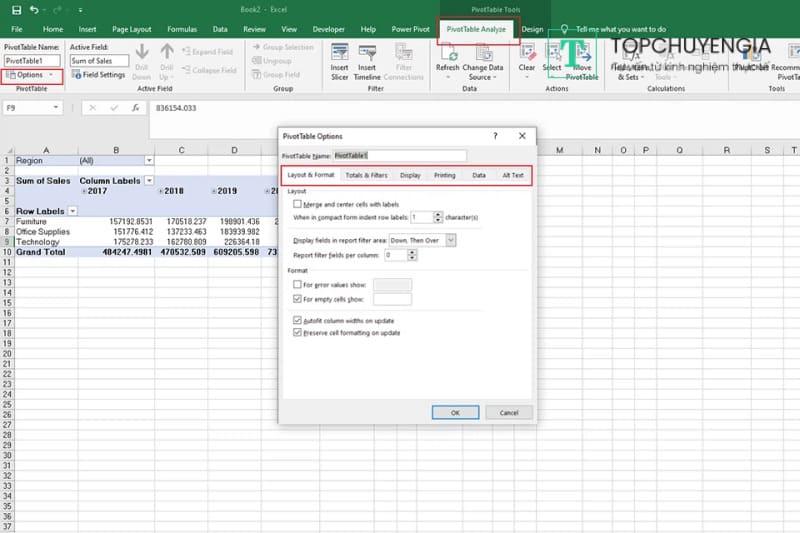Viewport: 800px width, 533px height.
Task: Toggle For error values show checkbox
Action: [298, 285]
